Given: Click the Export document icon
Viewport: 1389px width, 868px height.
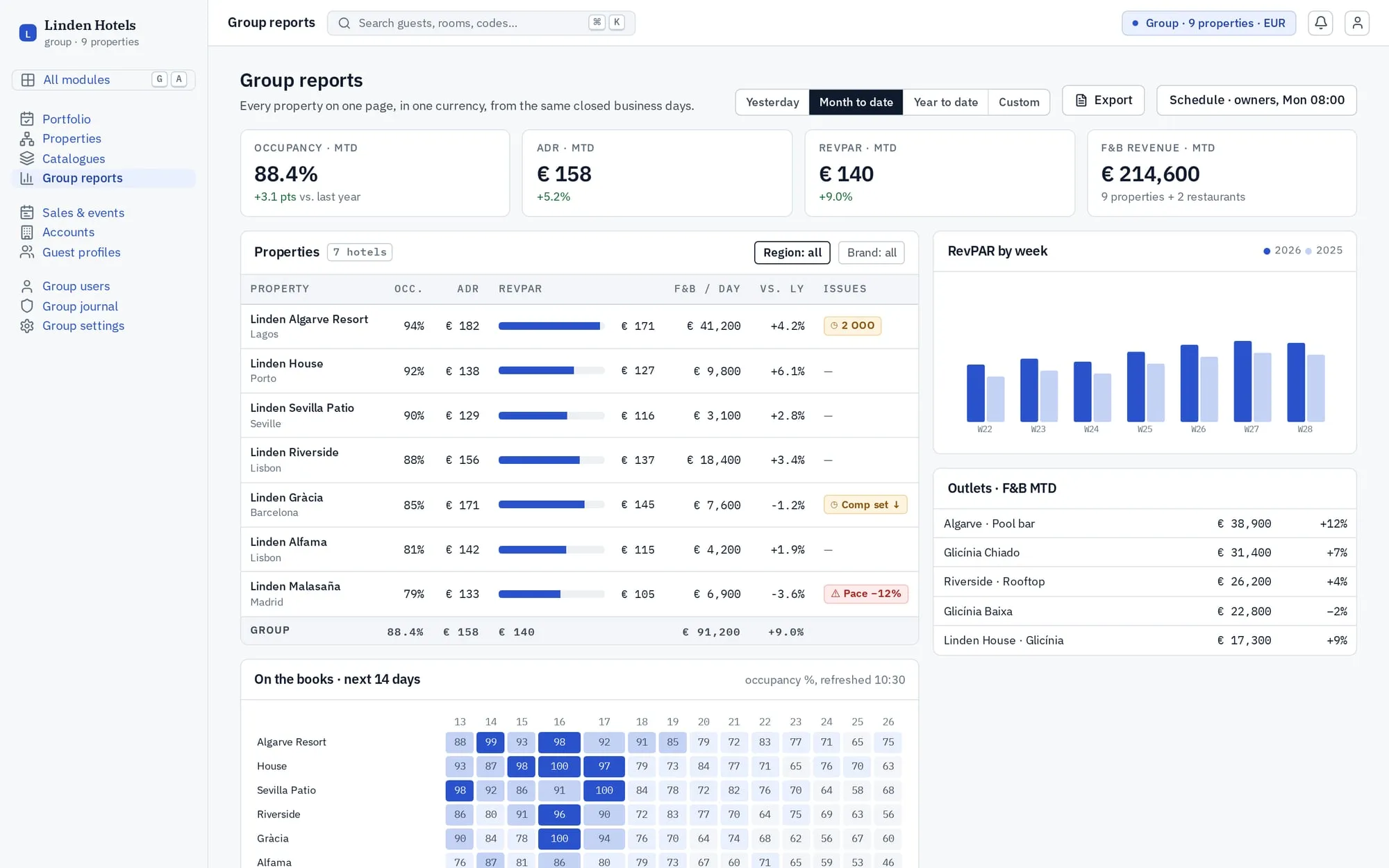Looking at the screenshot, I should pos(1081,100).
